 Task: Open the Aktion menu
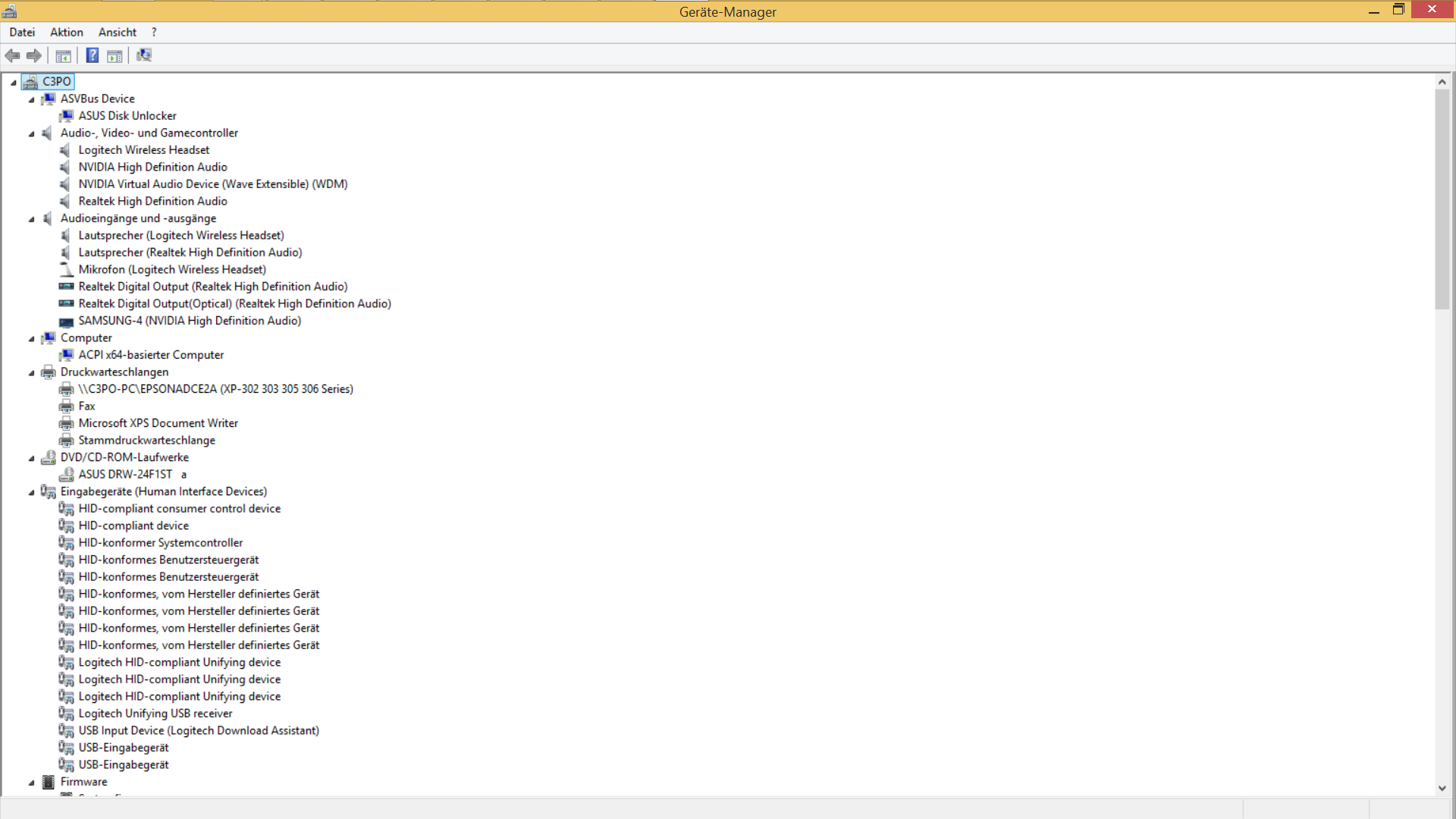[x=67, y=33]
